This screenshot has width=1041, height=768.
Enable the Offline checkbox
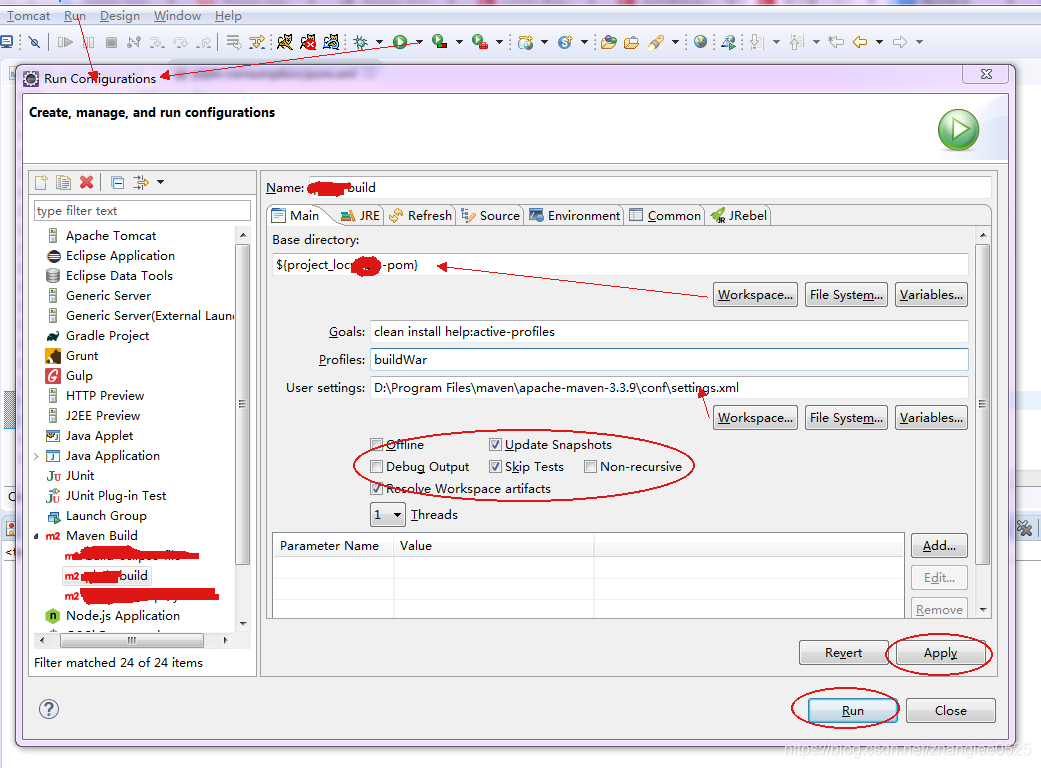click(x=376, y=445)
